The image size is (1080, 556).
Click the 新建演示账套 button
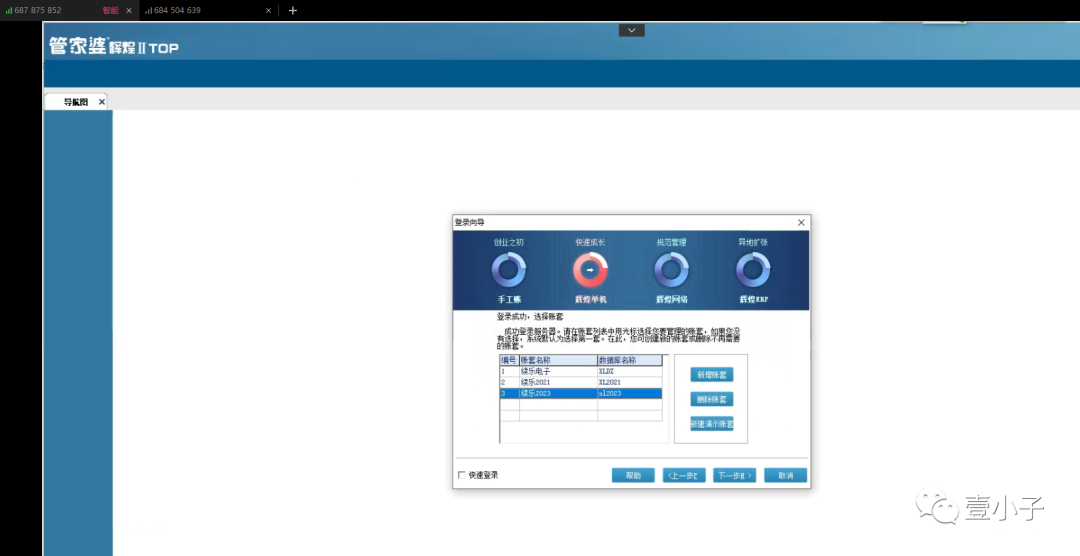[712, 424]
